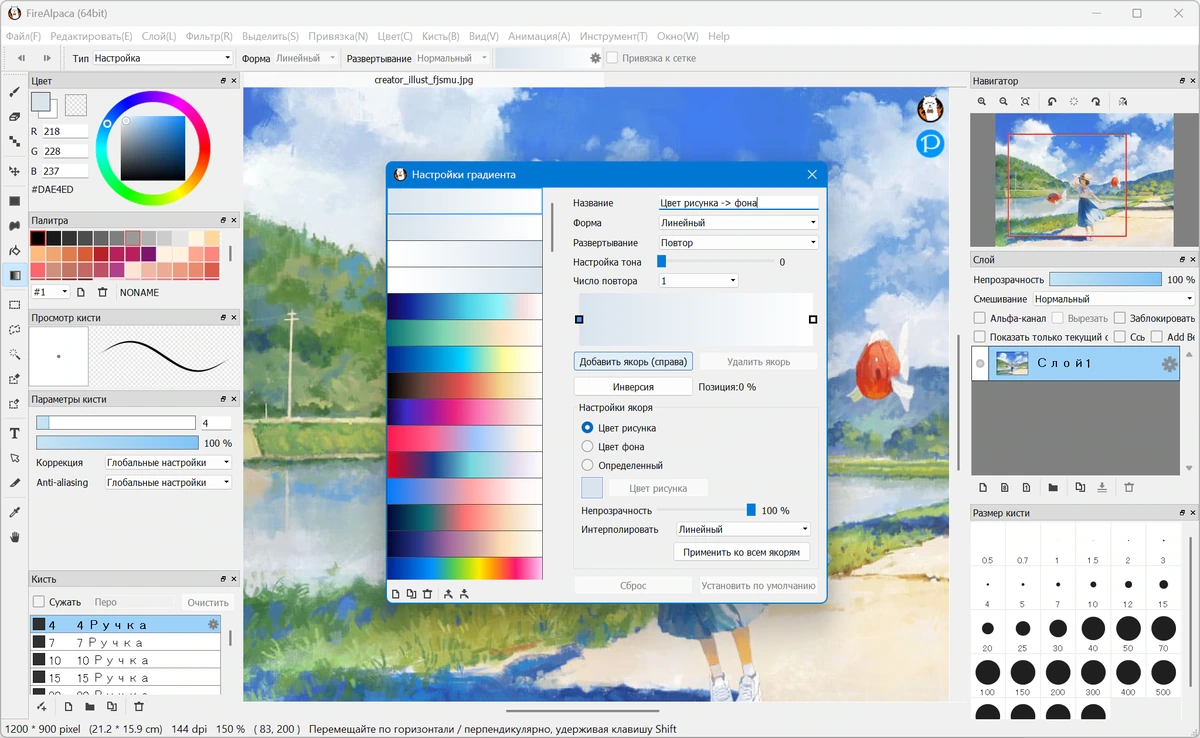Click Установить по умолчанию button
Screen dimensions: 1200x738
pos(758,585)
